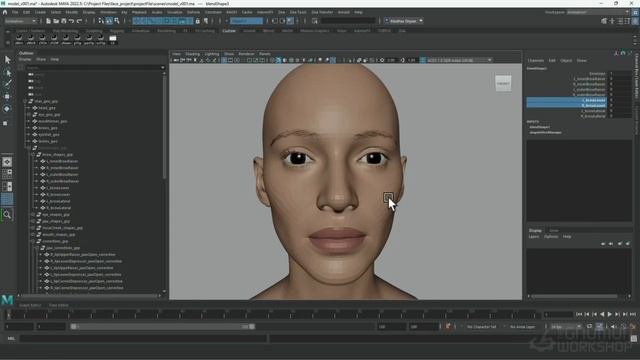Image resolution: width=640 pixels, height=360 pixels.
Task: Open the Outliner Display menu
Action: click(x=25, y=60)
